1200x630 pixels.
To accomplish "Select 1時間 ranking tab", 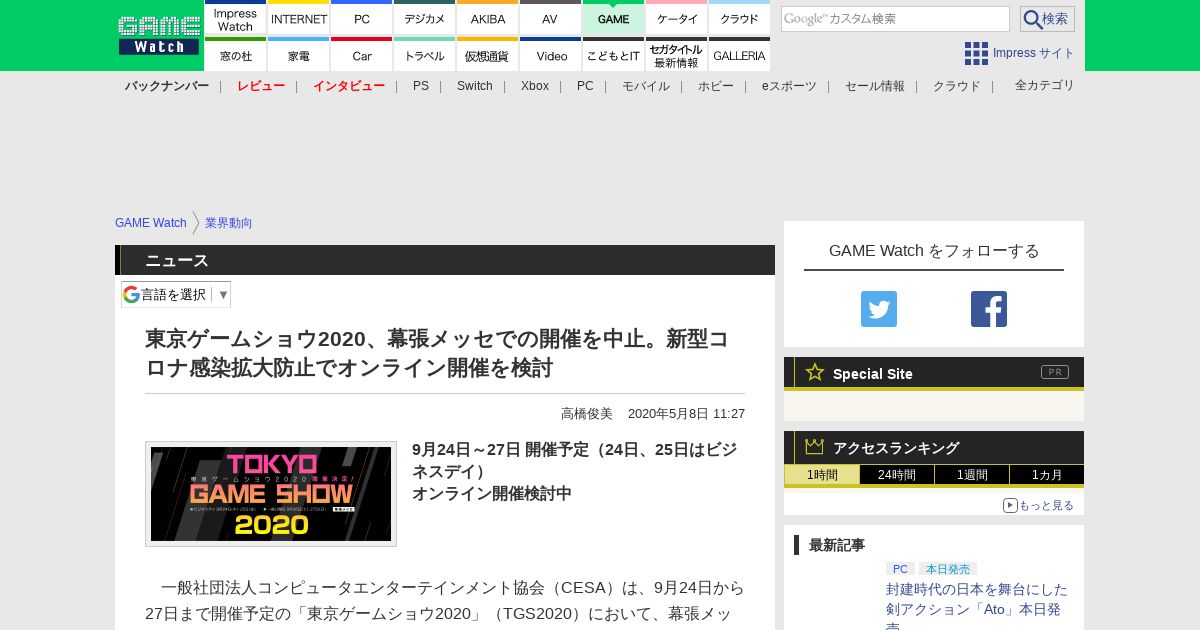I will coord(822,475).
